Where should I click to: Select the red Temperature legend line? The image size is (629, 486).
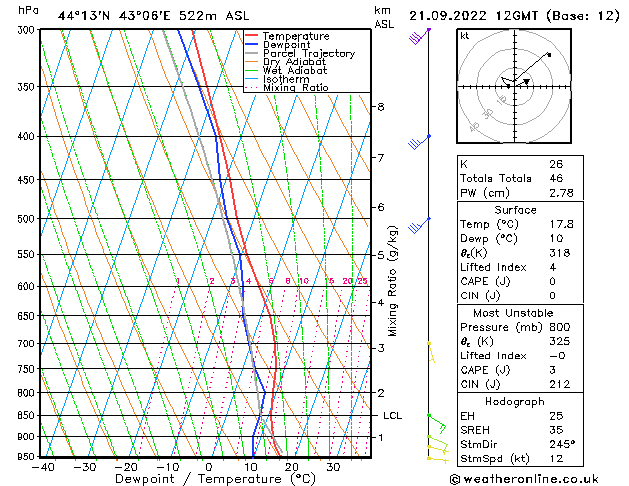(x=252, y=36)
